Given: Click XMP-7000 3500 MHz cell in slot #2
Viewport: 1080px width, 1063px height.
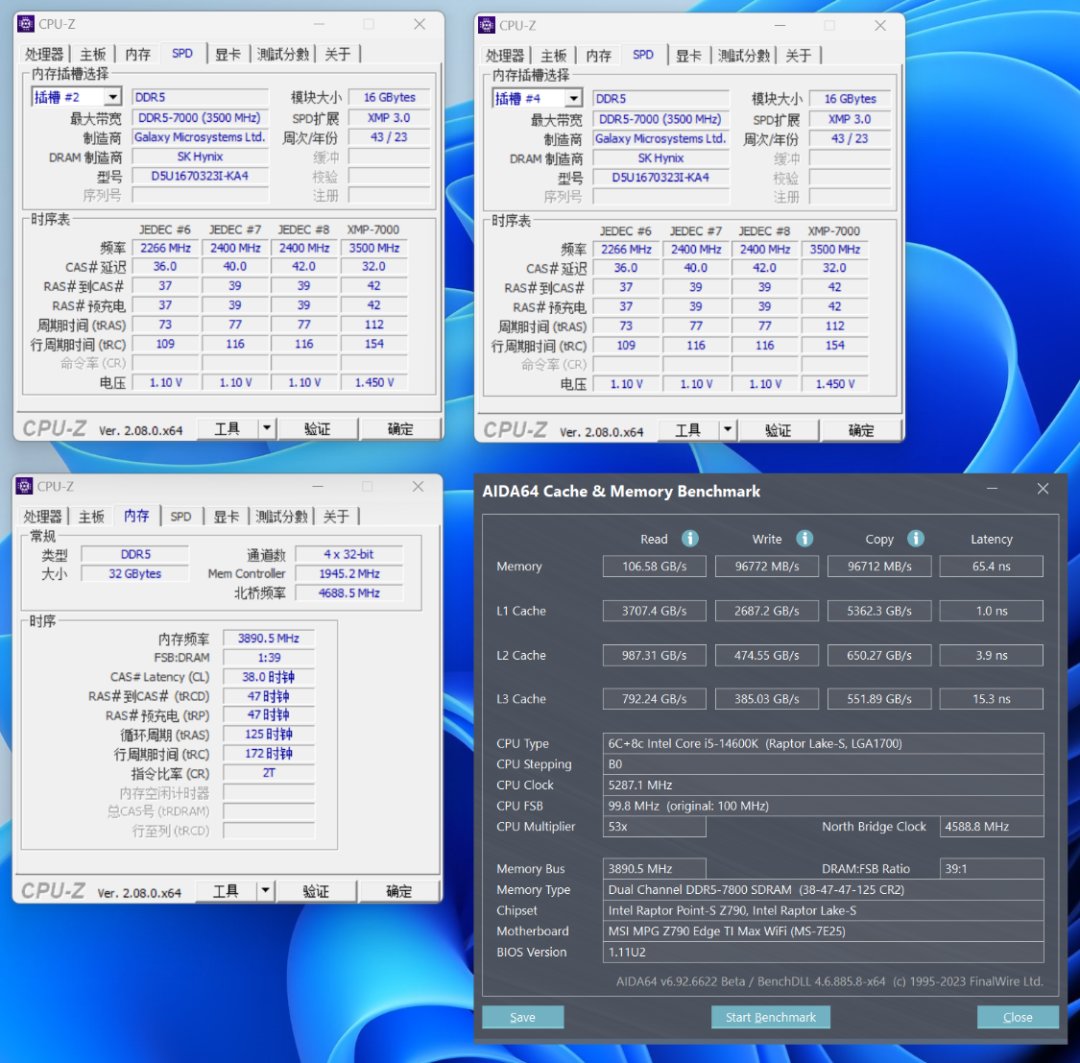Looking at the screenshot, I should (x=374, y=248).
